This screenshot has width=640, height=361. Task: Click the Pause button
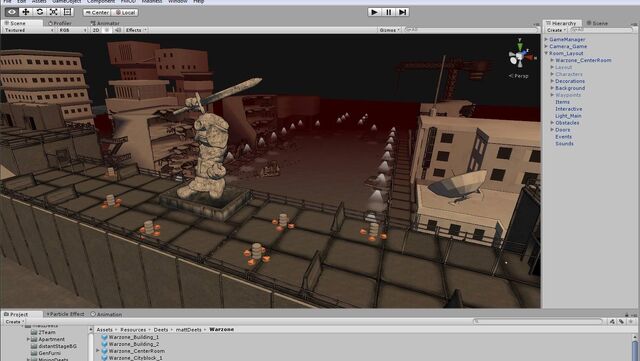pos(389,12)
